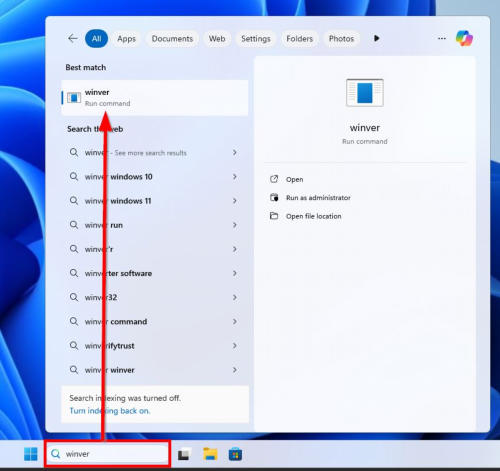Switch to the Folders filter tab
Viewport: 500px width, 471px height.
[x=299, y=39]
